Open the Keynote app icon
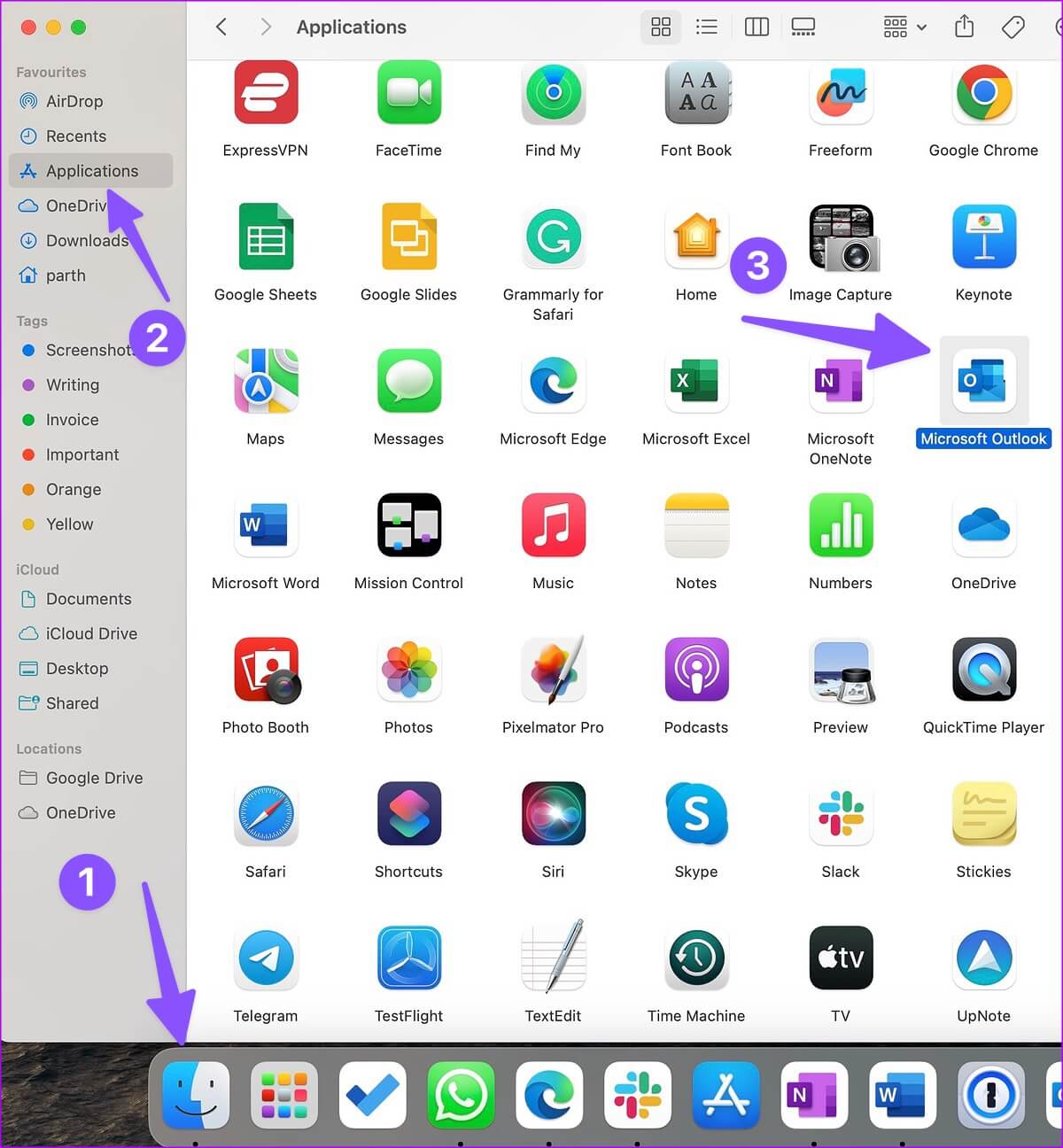The width and height of the screenshot is (1063, 1148). point(983,237)
